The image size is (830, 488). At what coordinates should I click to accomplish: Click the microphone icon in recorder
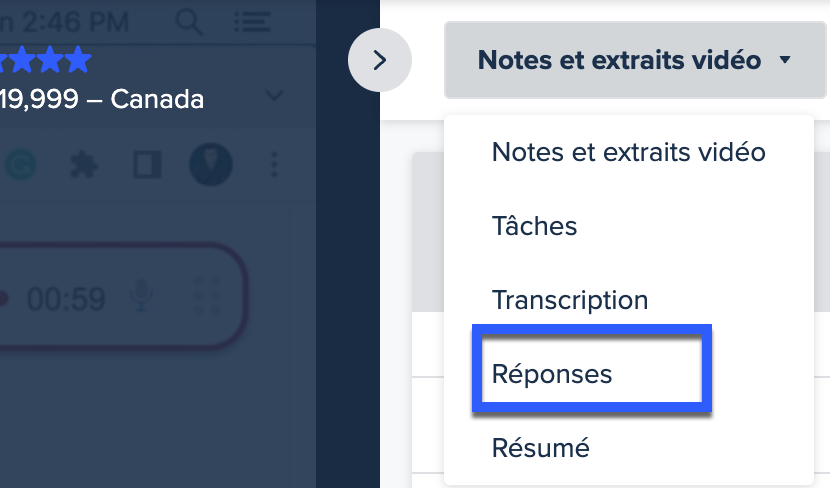[142, 296]
